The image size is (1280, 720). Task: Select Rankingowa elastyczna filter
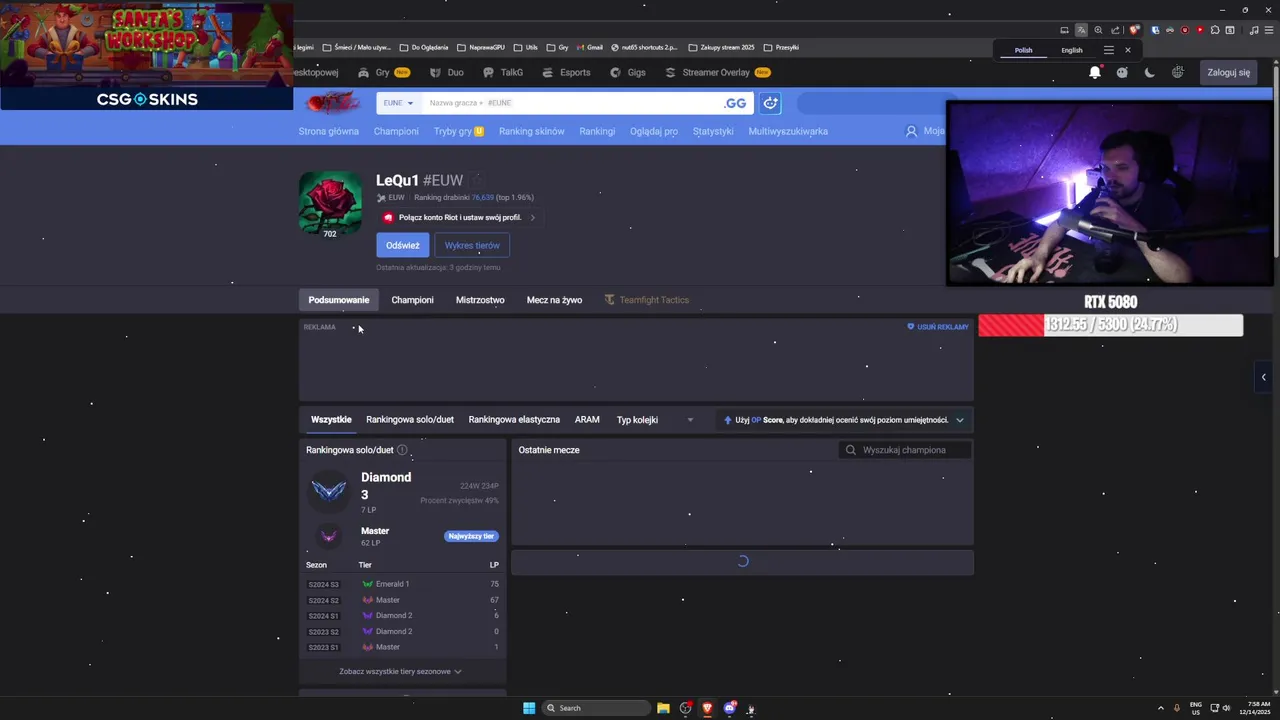(x=514, y=420)
